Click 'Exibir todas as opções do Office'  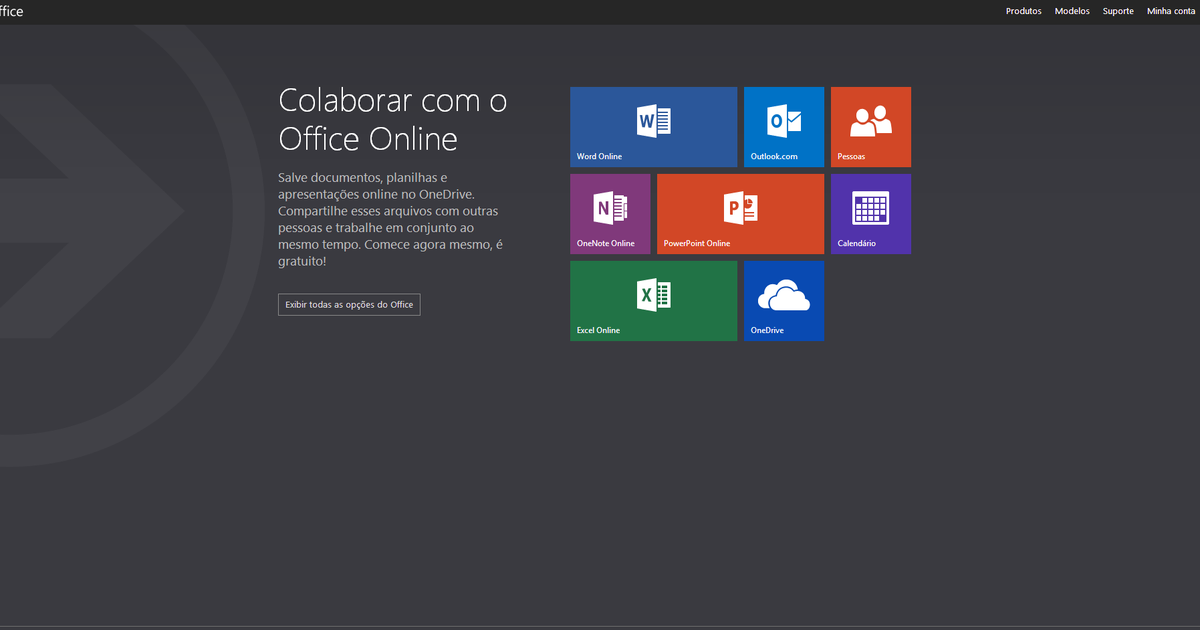pos(348,304)
